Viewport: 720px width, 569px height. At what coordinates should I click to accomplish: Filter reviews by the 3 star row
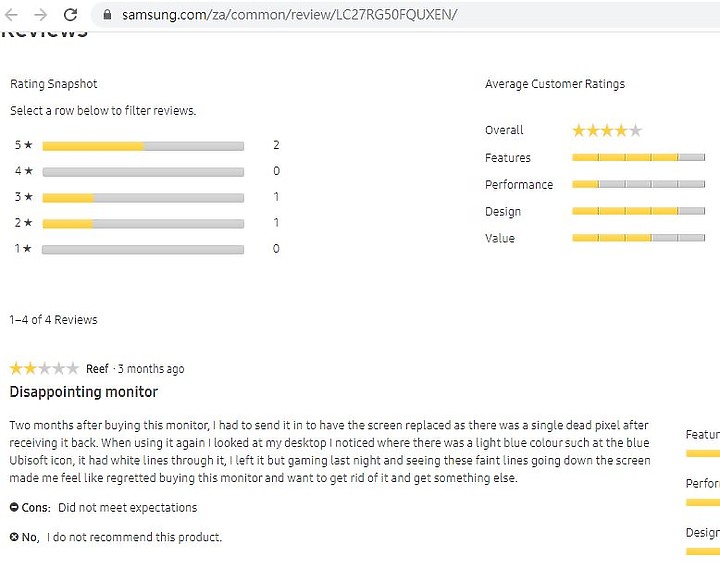(x=147, y=197)
